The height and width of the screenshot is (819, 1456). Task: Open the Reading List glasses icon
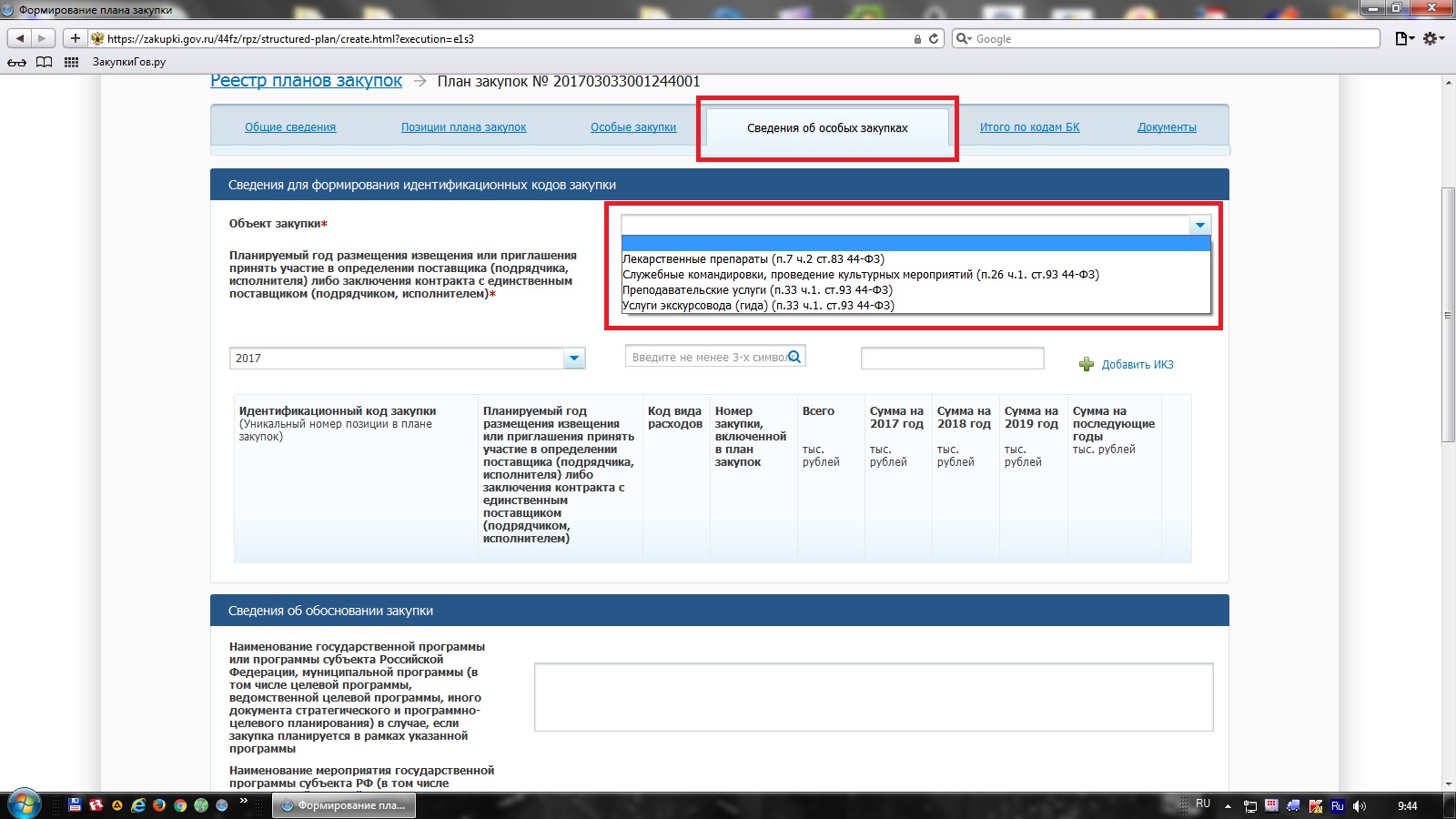pos(16,62)
